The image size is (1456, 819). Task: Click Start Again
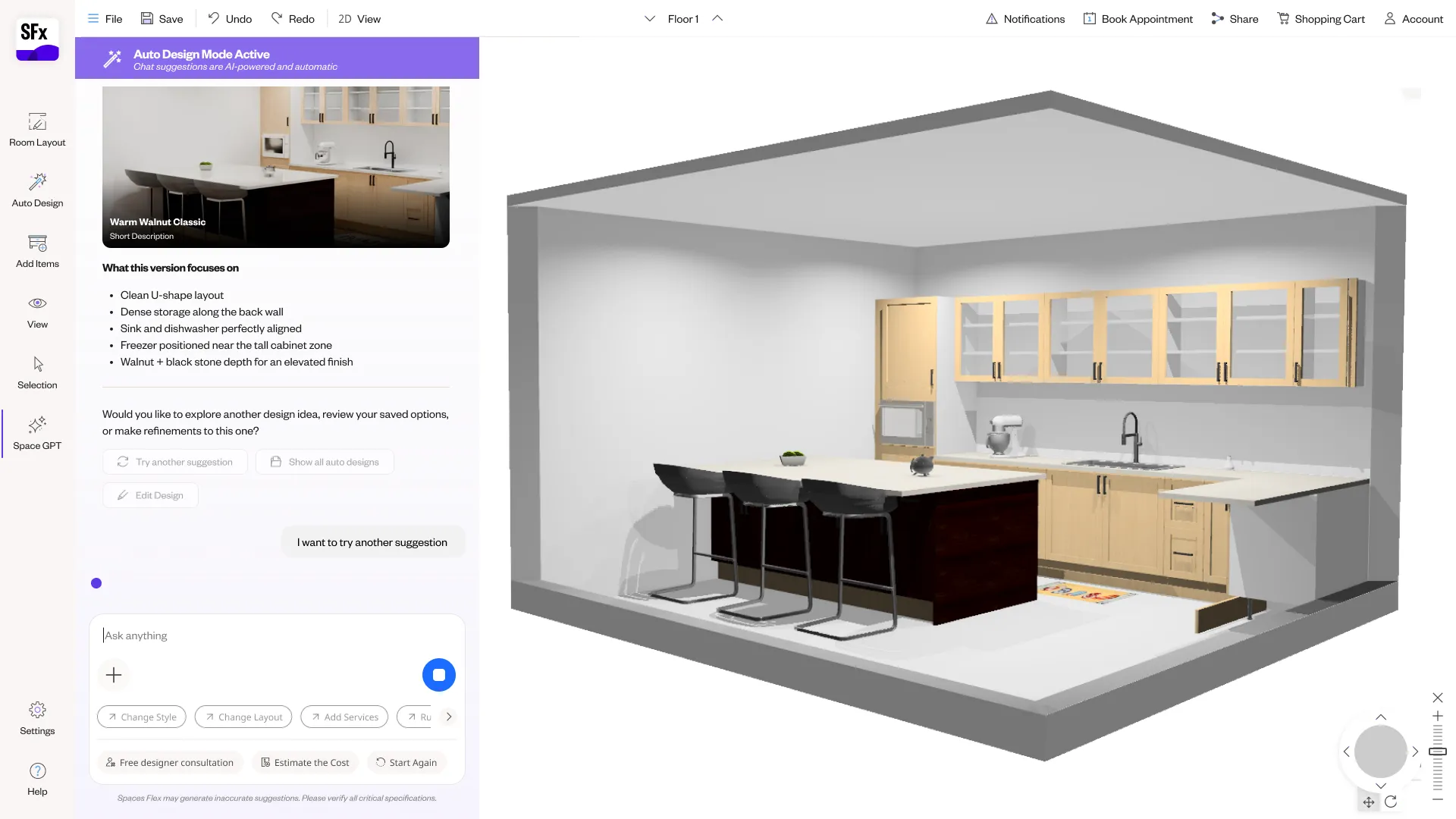point(406,762)
